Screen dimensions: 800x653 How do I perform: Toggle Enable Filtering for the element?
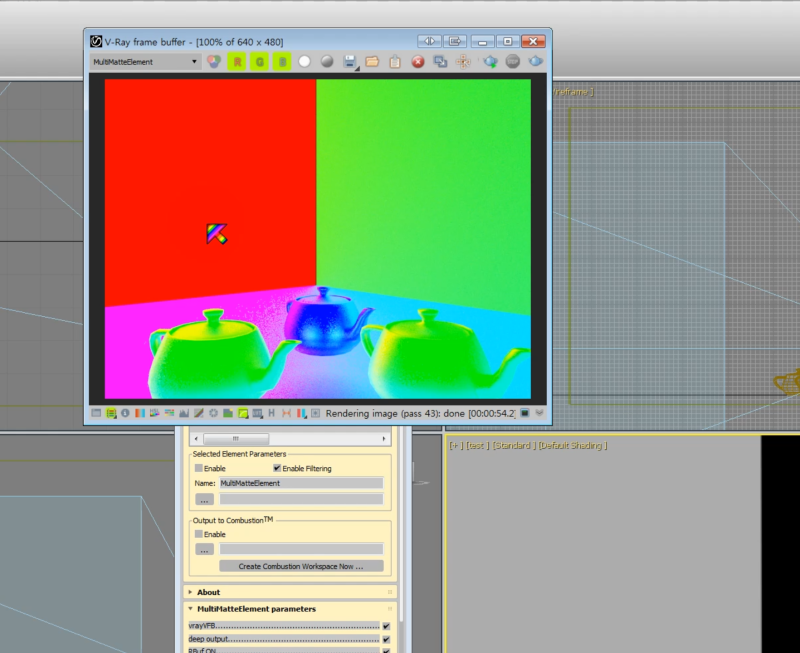coord(276,469)
